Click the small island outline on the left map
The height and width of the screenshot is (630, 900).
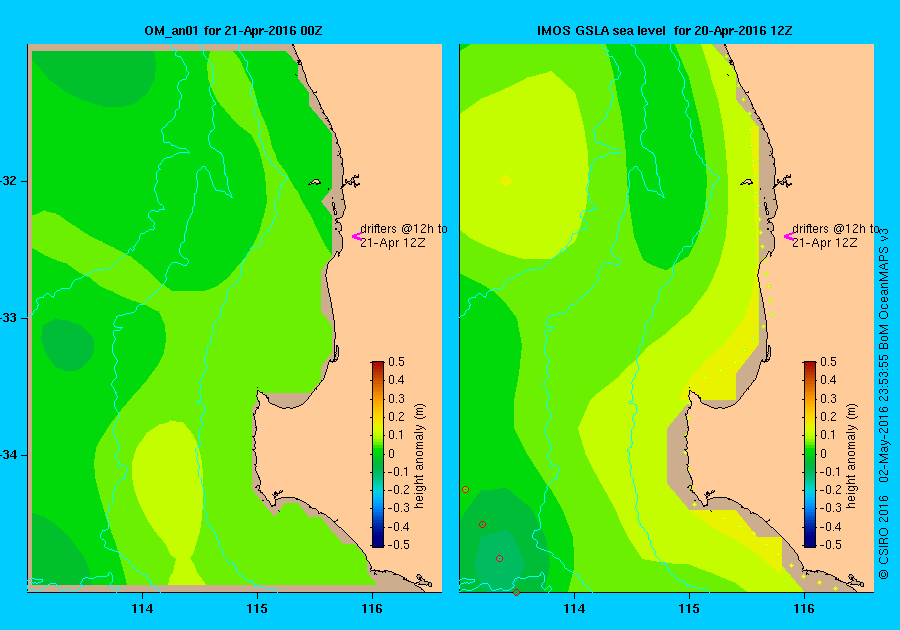pos(315,182)
